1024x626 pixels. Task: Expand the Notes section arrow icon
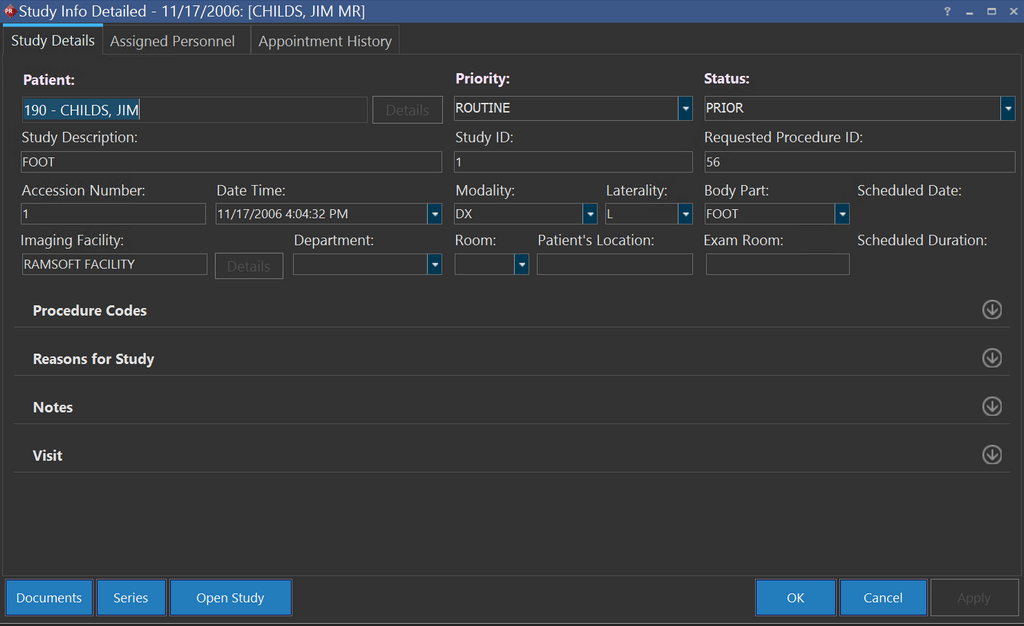pyautogui.click(x=991, y=406)
